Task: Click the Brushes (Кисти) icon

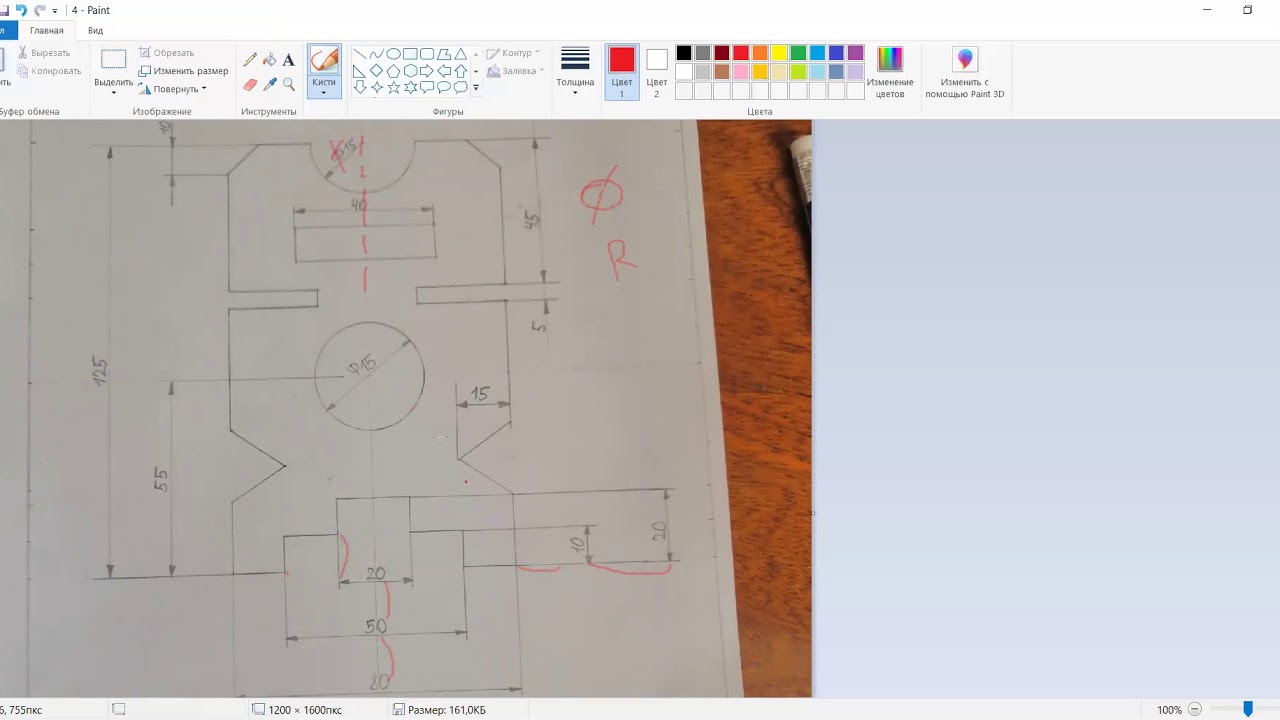Action: pos(324,61)
